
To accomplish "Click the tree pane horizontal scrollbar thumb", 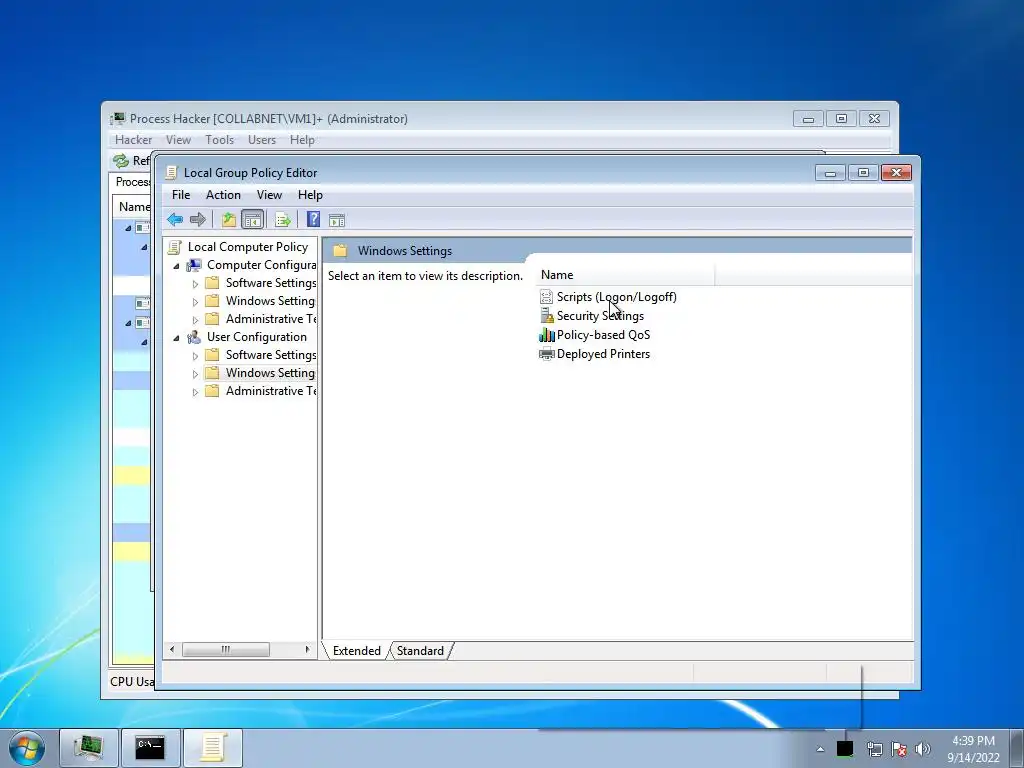I will click(225, 649).
